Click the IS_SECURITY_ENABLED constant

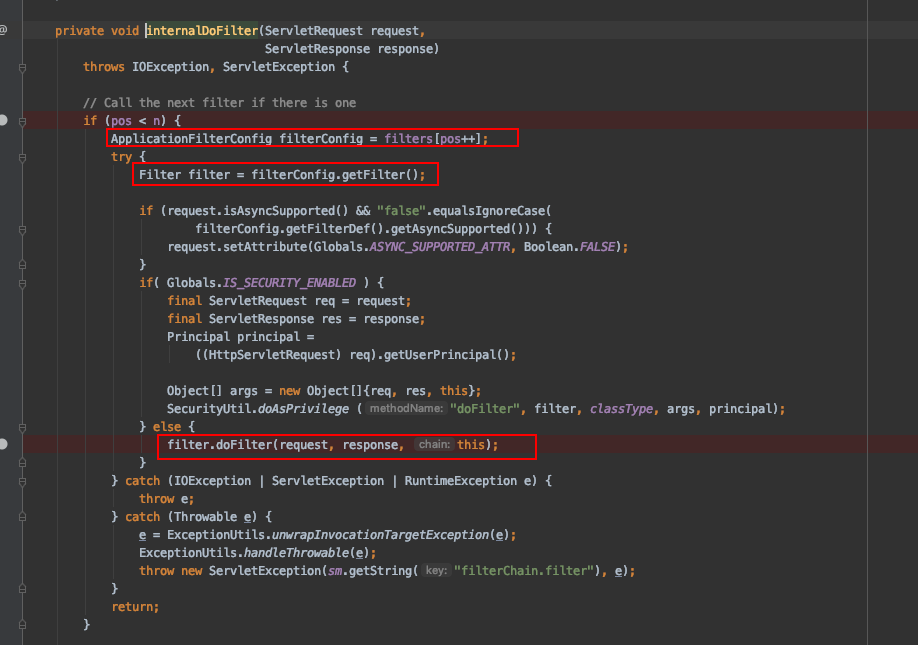pos(289,283)
